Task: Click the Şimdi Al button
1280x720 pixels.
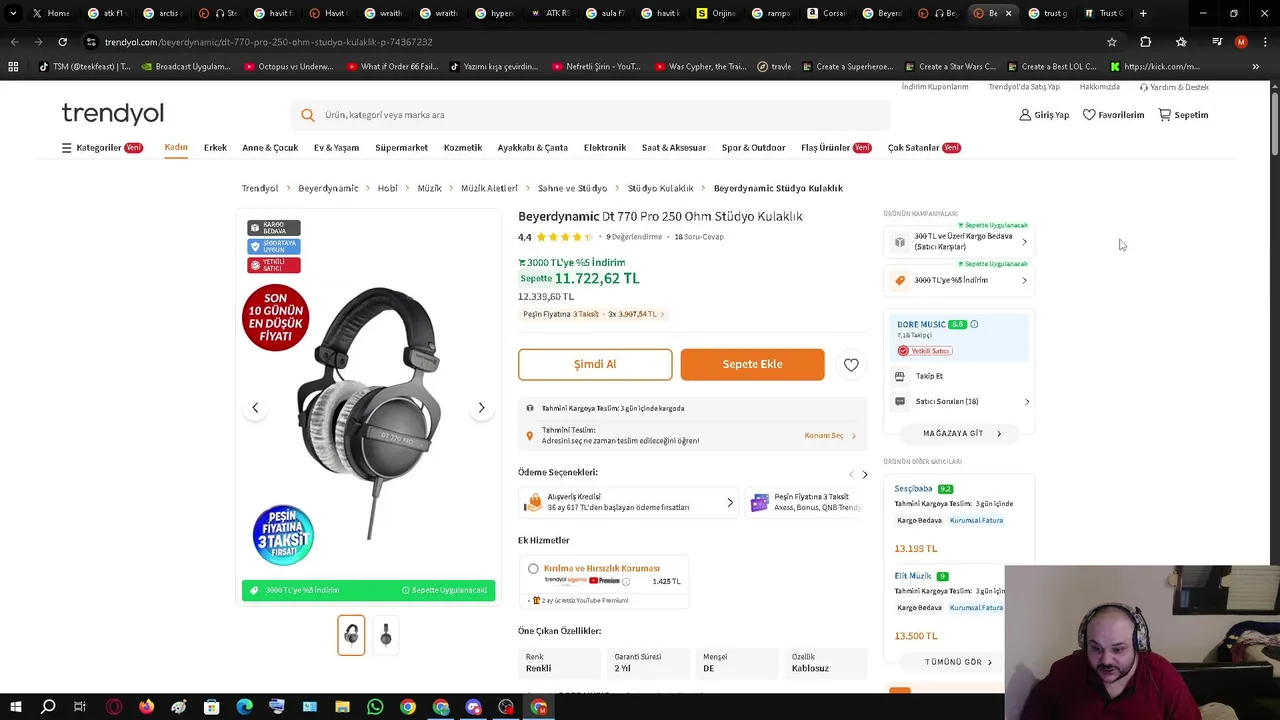Action: click(x=595, y=364)
